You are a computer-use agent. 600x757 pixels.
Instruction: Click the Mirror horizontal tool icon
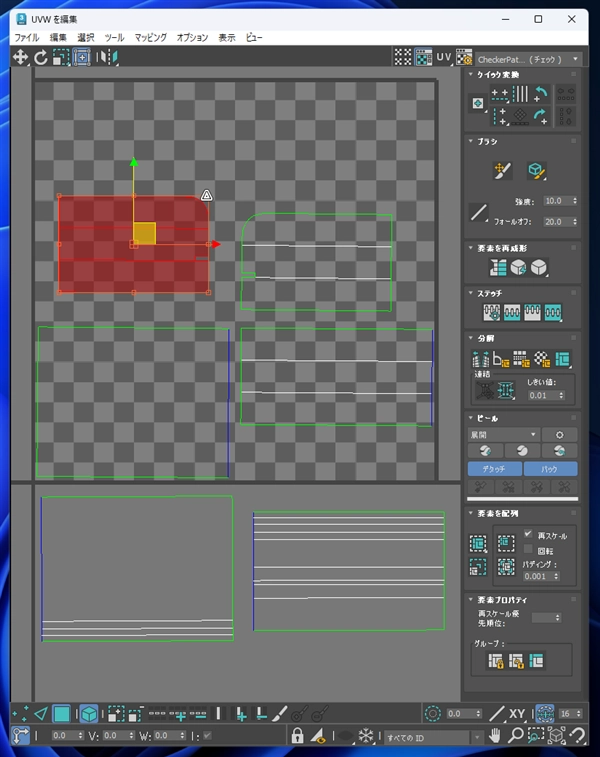click(107, 57)
